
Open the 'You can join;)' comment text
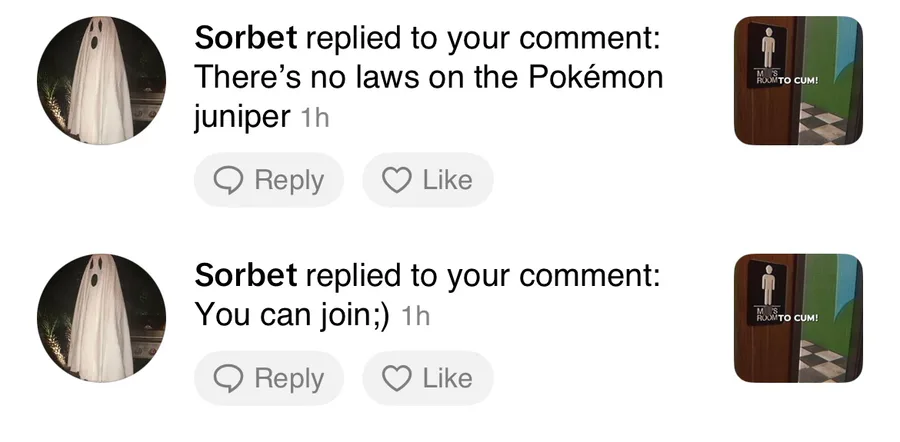pos(292,315)
